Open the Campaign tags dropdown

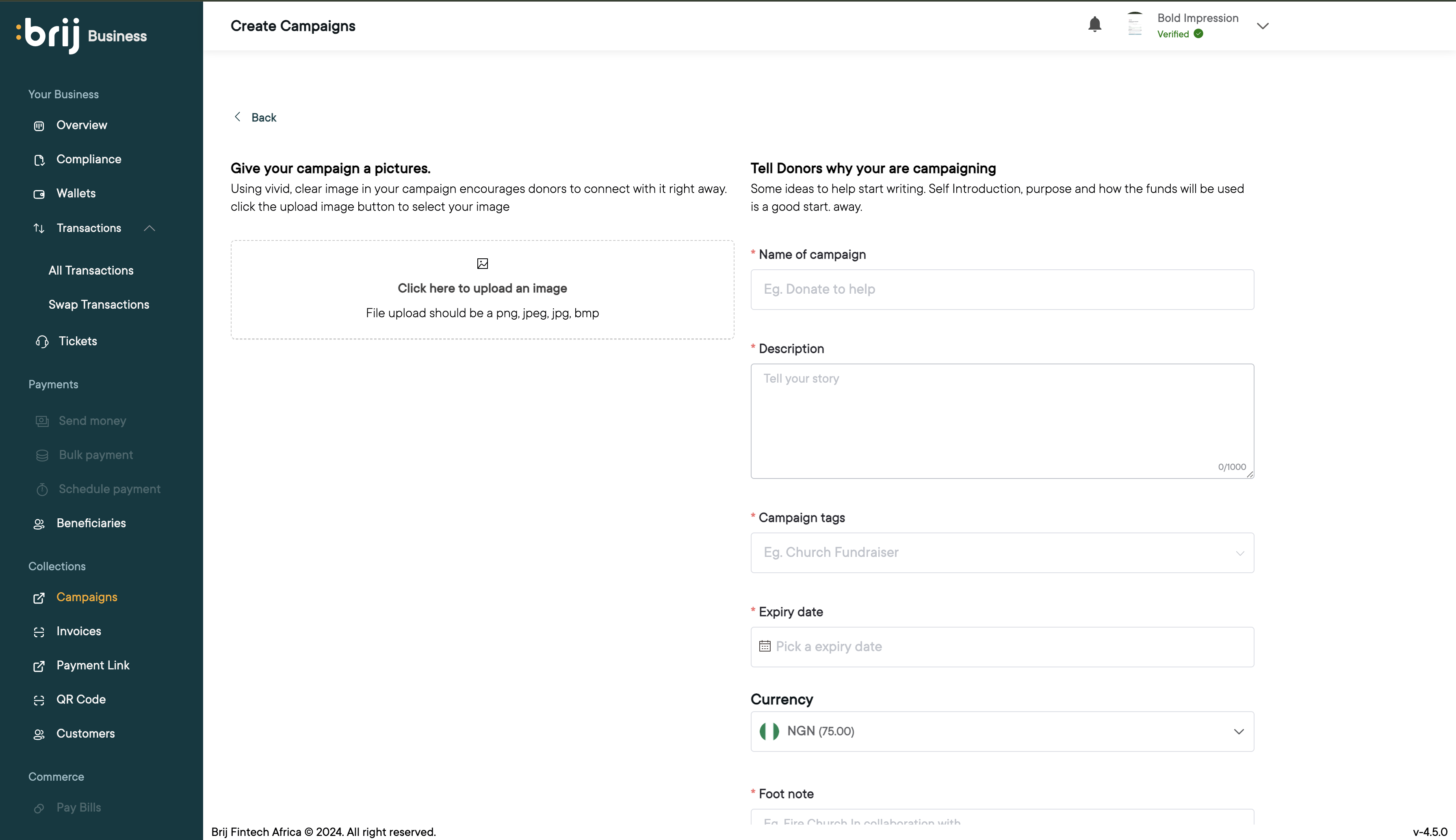pyautogui.click(x=1001, y=553)
